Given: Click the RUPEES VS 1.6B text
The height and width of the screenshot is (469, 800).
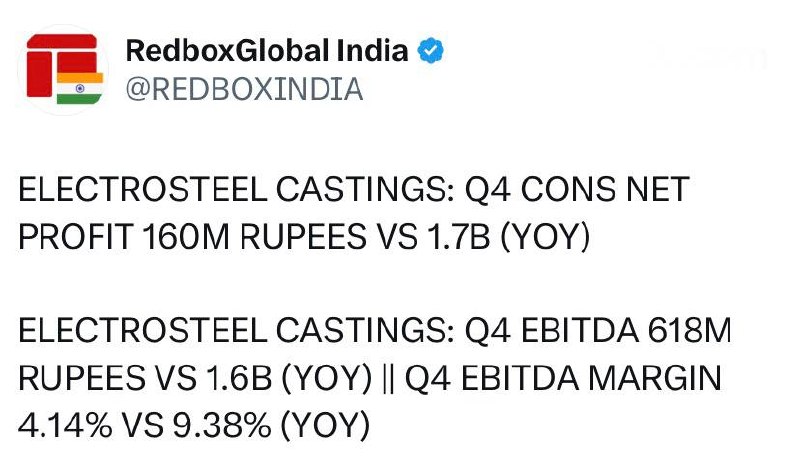Looking at the screenshot, I should pos(145,378).
